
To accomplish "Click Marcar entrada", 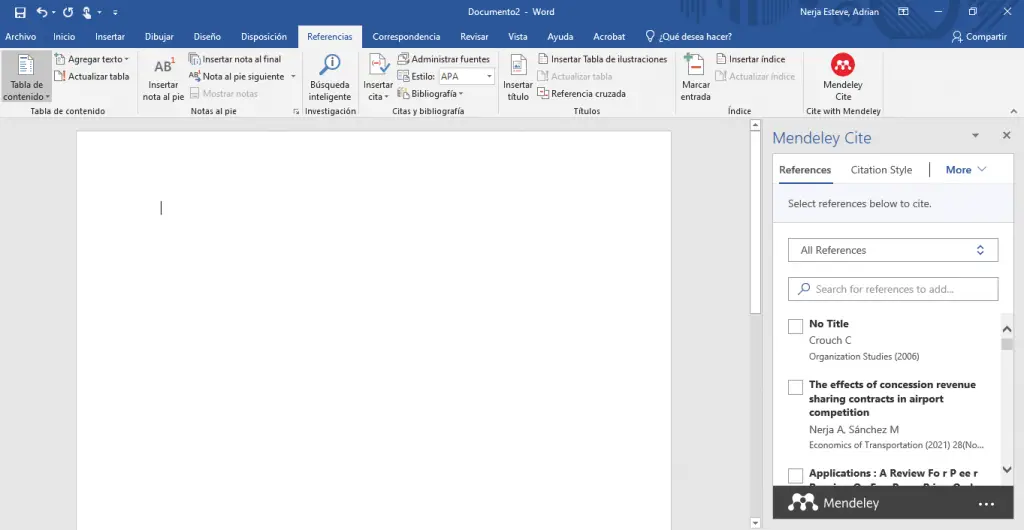I will click(696, 78).
